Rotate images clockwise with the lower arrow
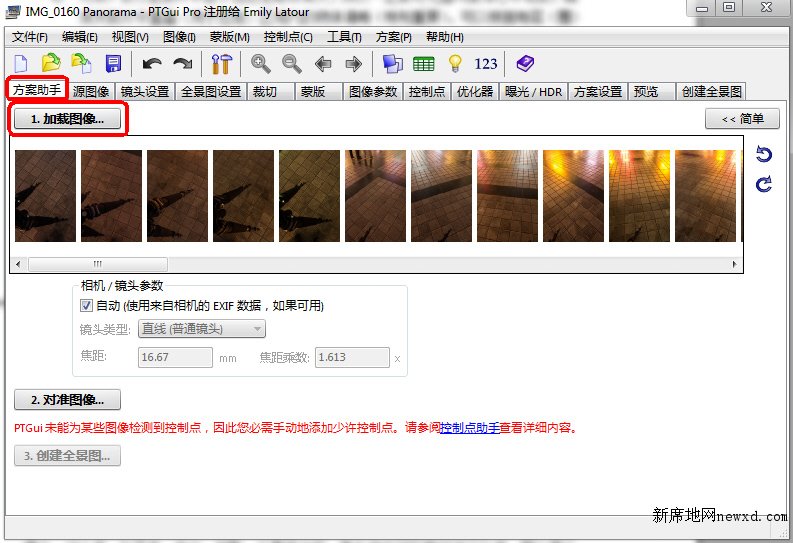 click(x=764, y=184)
